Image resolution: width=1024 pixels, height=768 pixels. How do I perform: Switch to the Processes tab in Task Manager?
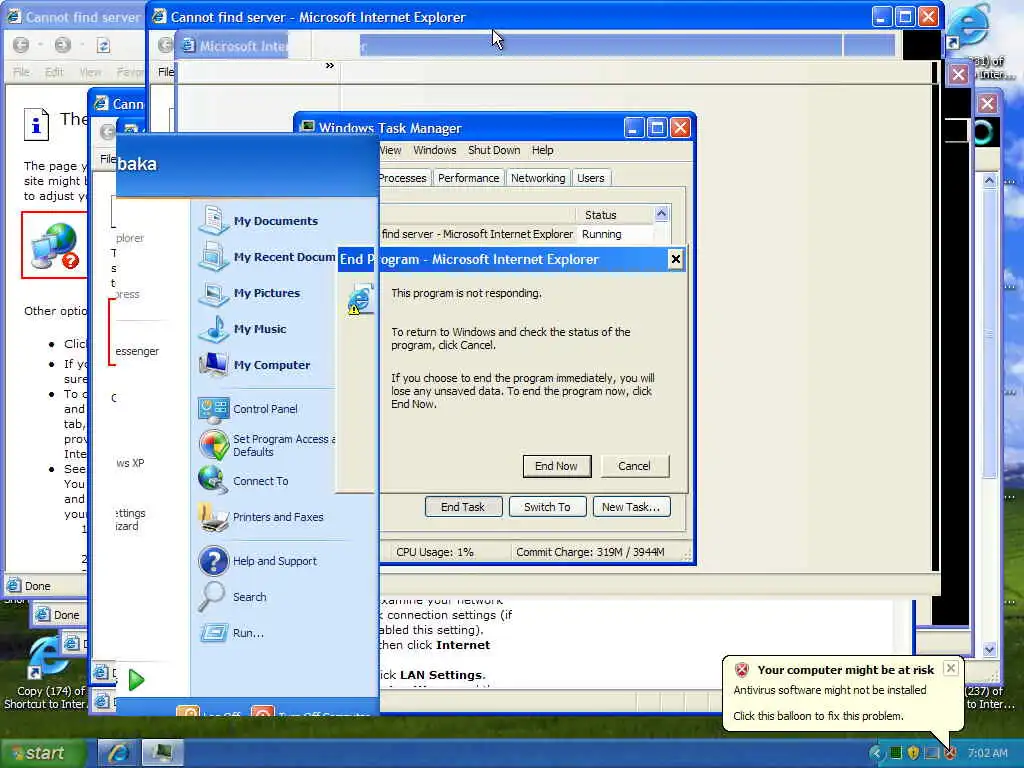404,178
